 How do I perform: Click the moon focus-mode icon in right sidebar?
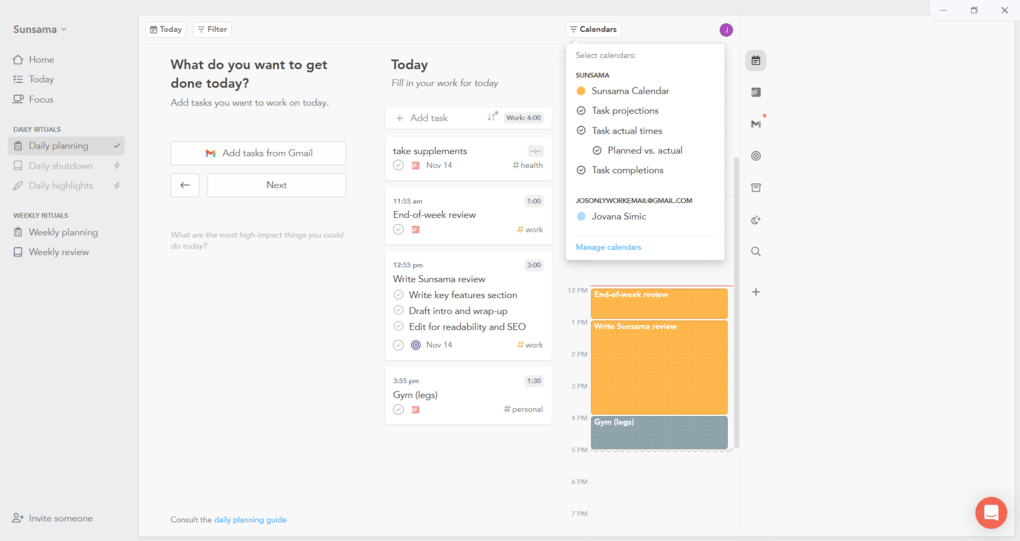[x=755, y=220]
